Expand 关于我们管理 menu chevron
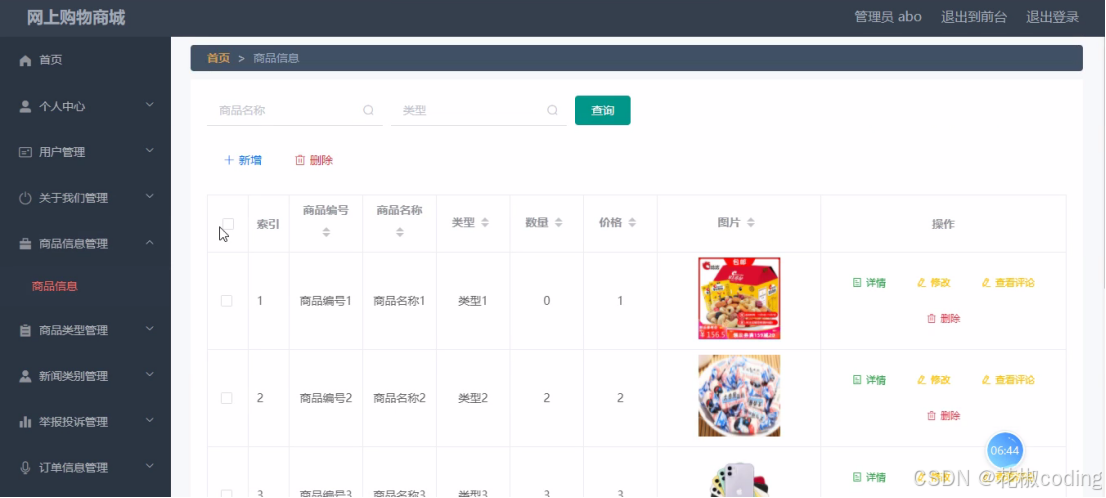Image resolution: width=1106 pixels, height=498 pixels. pos(150,197)
